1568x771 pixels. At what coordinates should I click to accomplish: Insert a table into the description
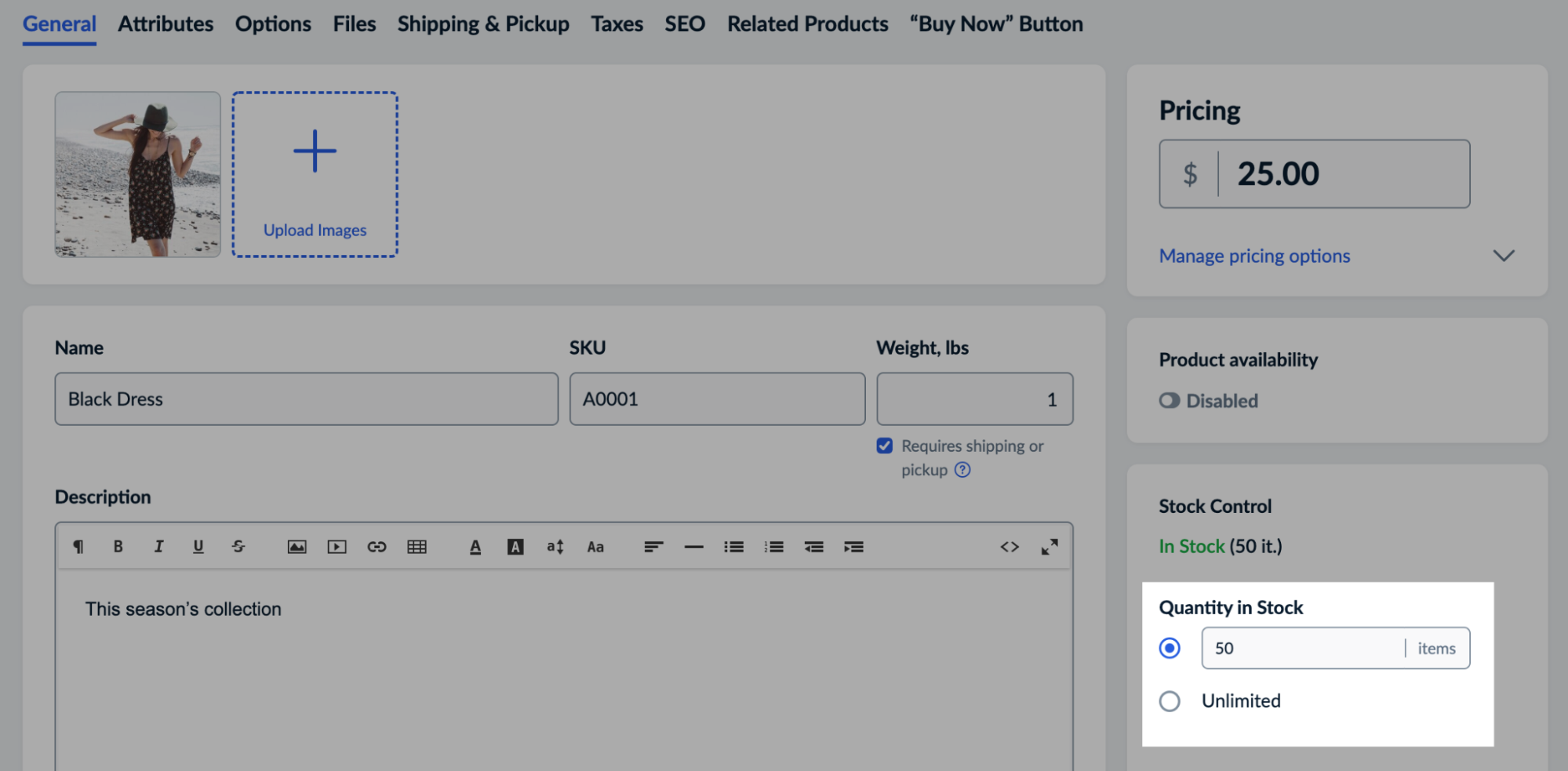[417, 547]
